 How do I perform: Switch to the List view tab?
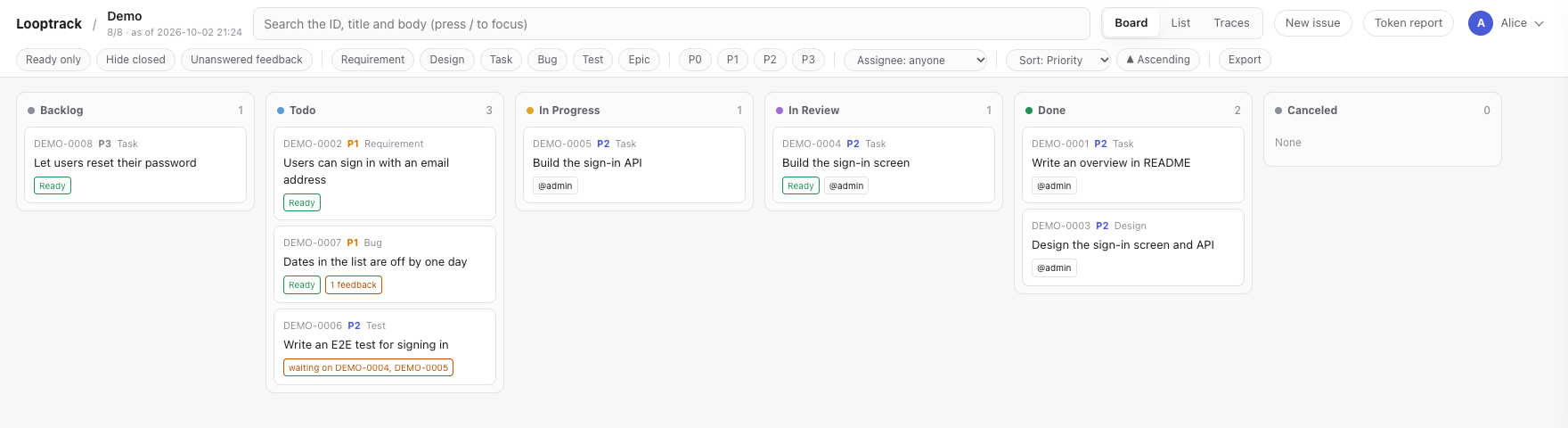(x=1180, y=23)
